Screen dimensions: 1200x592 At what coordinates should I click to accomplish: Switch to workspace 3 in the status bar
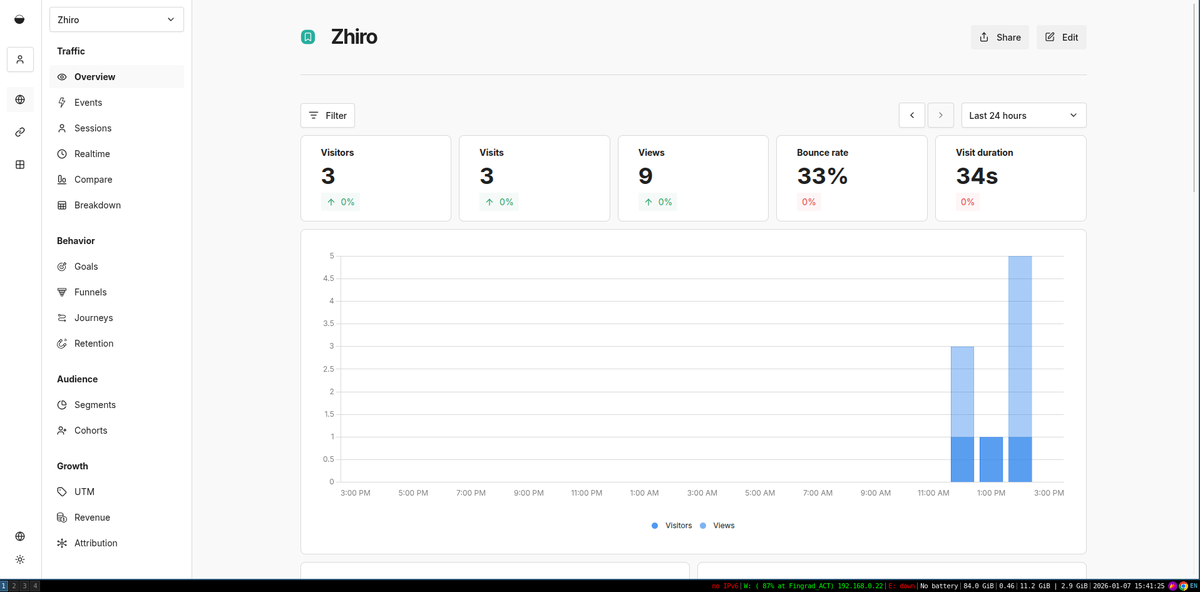coord(24,586)
